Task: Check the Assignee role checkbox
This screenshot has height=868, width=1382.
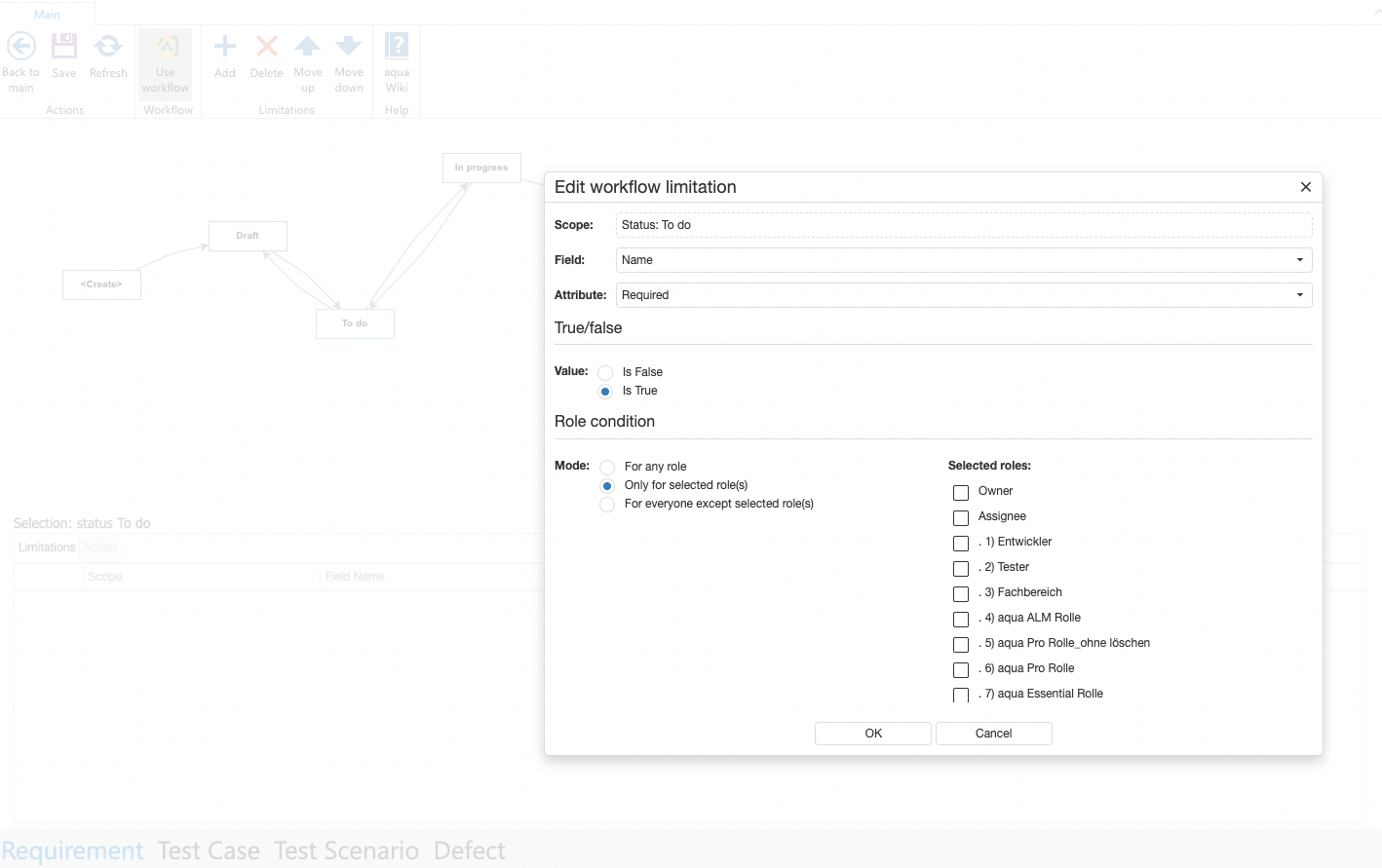Action: (960, 517)
